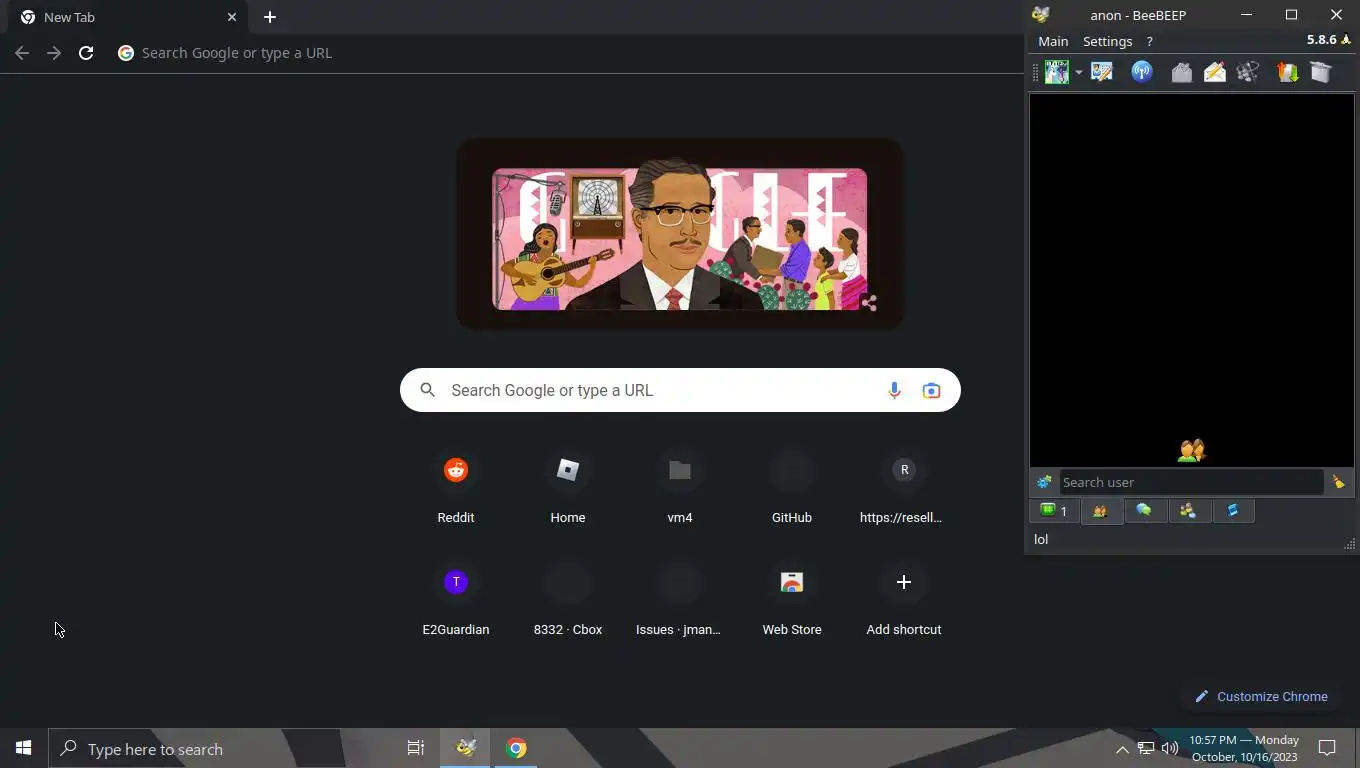Open the GitHub shortcut
Screen dimensions: 1360x768
(792, 488)
